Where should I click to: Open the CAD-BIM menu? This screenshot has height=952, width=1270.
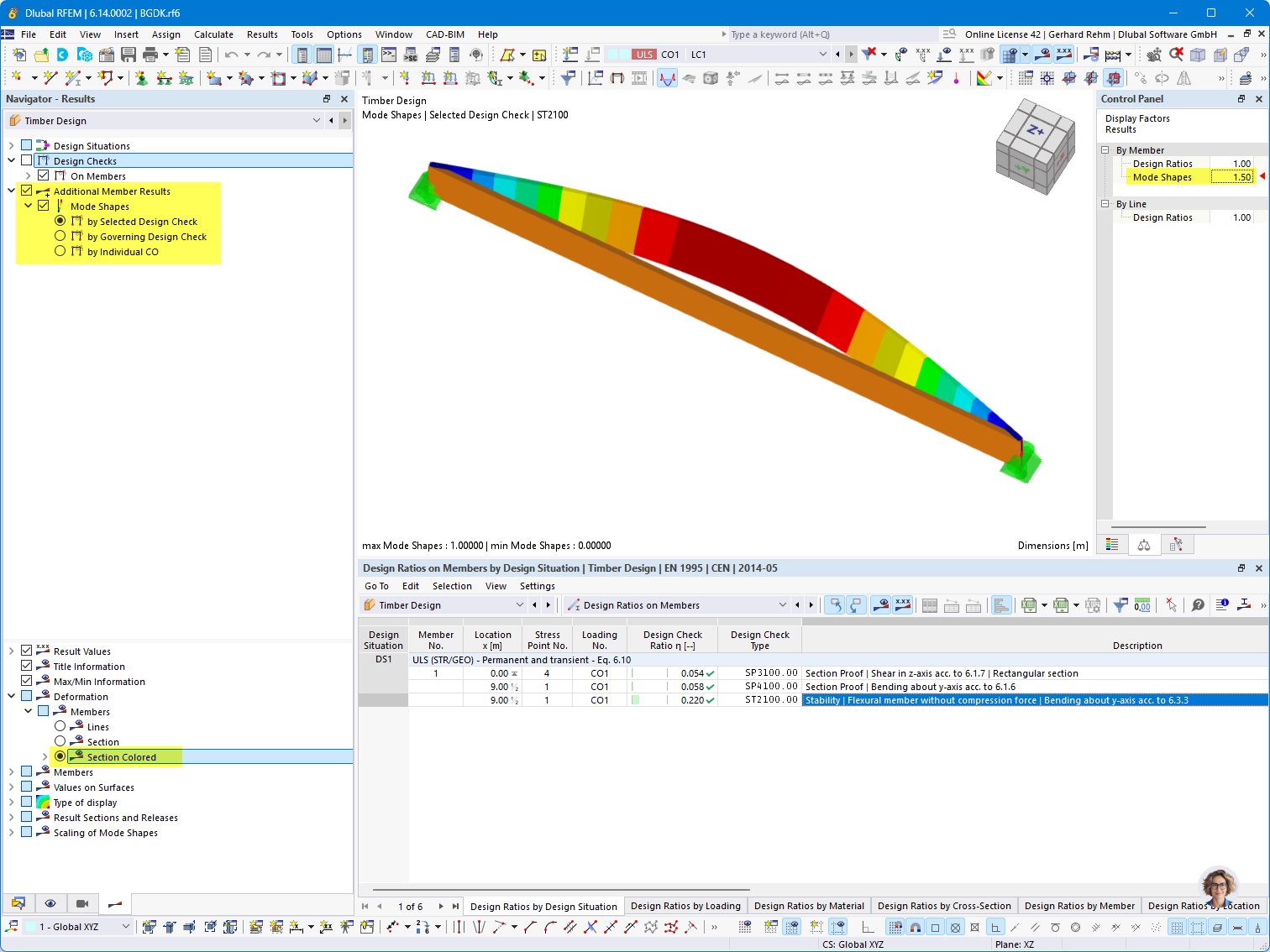pyautogui.click(x=445, y=34)
